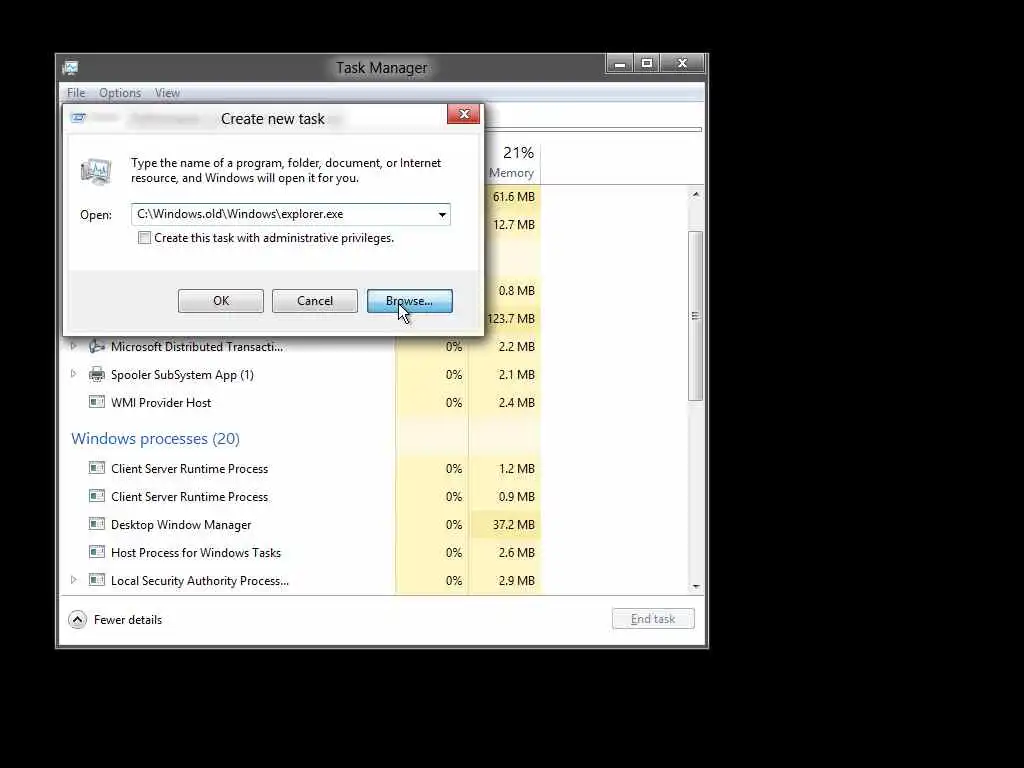The height and width of the screenshot is (768, 1024).
Task: Select the Local Security Authority Process... name
Action: pos(200,581)
